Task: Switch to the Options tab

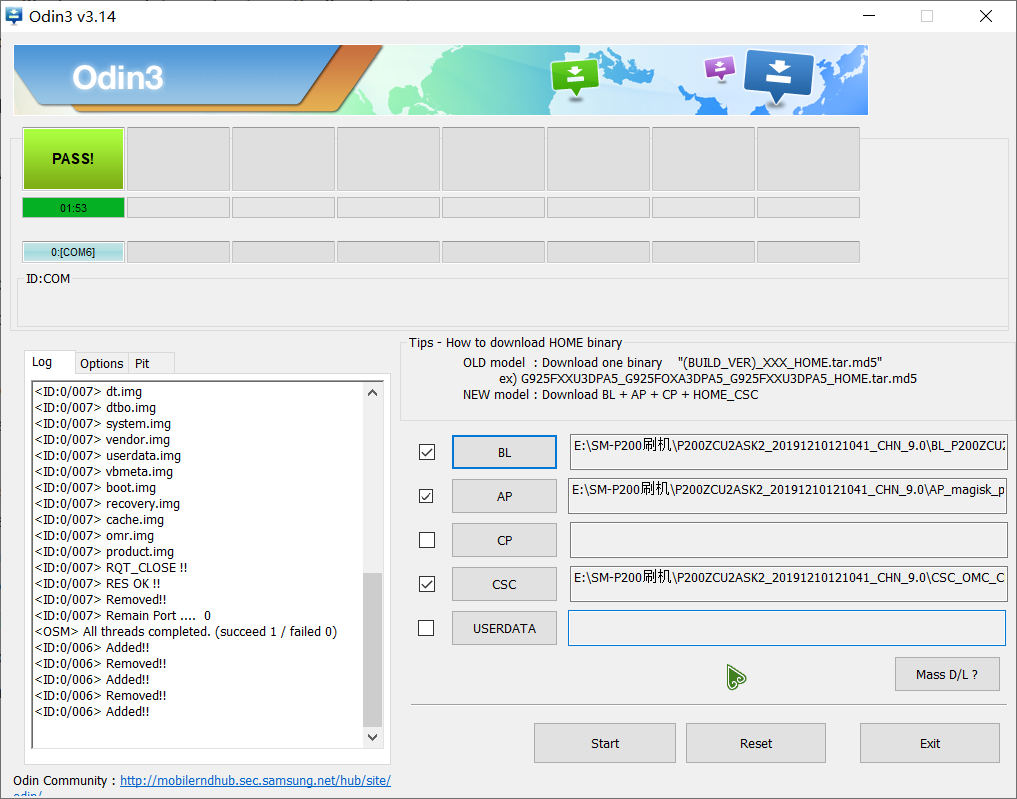Action: (102, 363)
